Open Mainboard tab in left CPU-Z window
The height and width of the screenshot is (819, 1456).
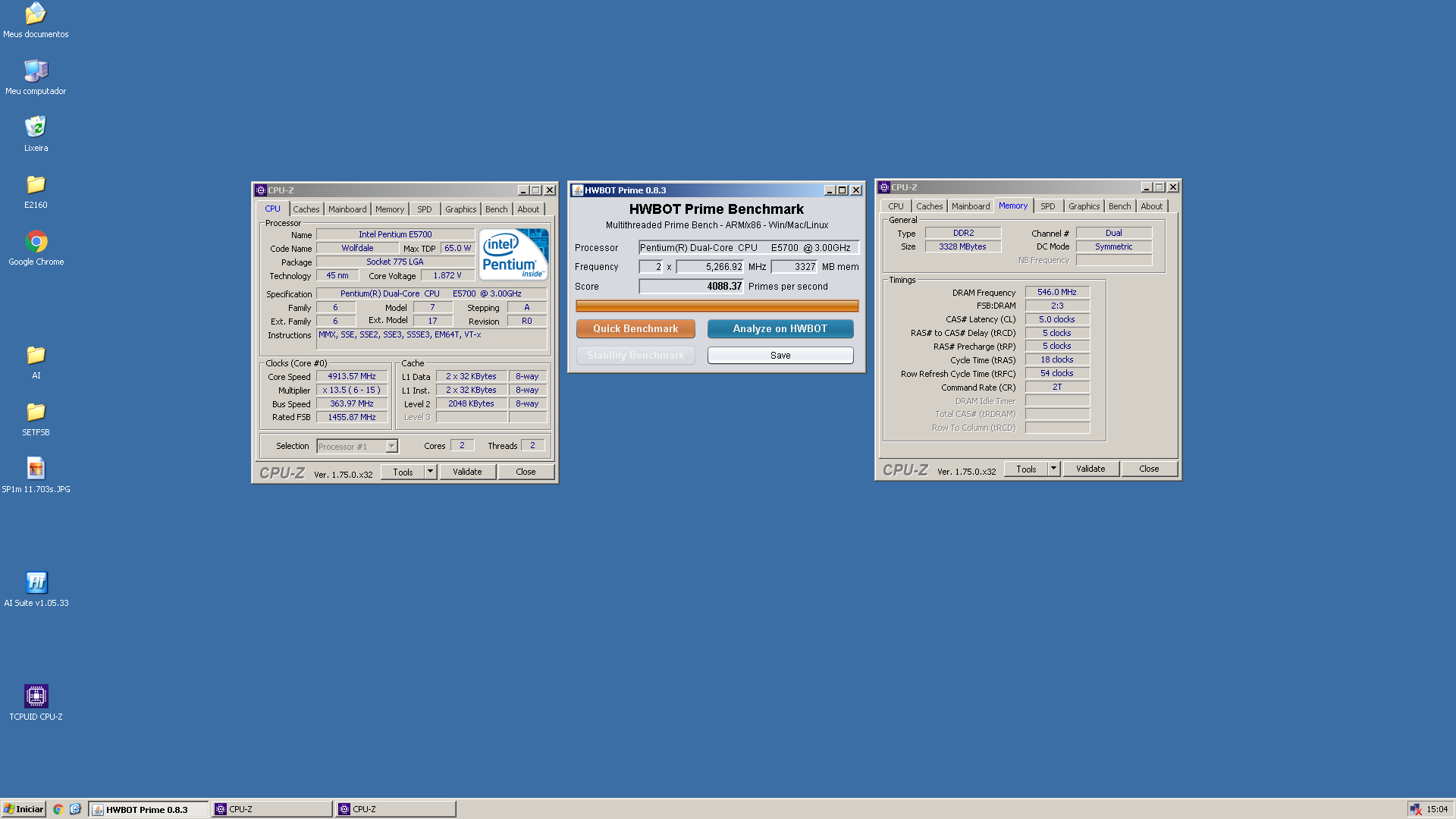347,209
